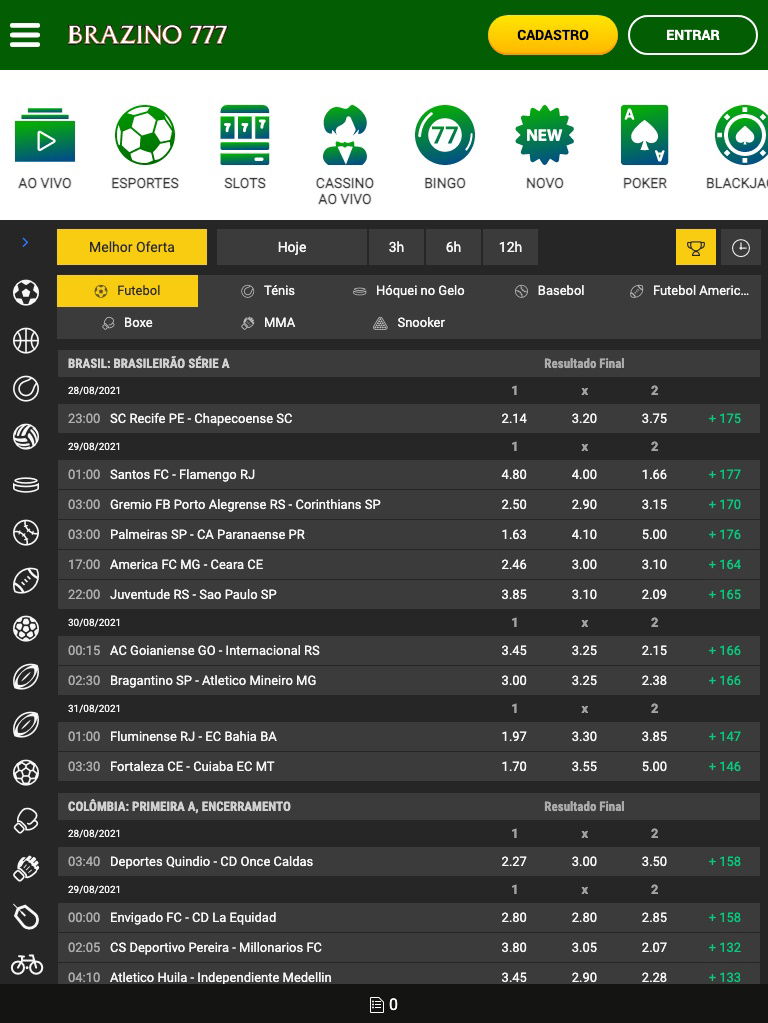The width and height of the screenshot is (768, 1023).
Task: Open the Fluminense RJ - EC Bahia match
Action: coord(193,736)
